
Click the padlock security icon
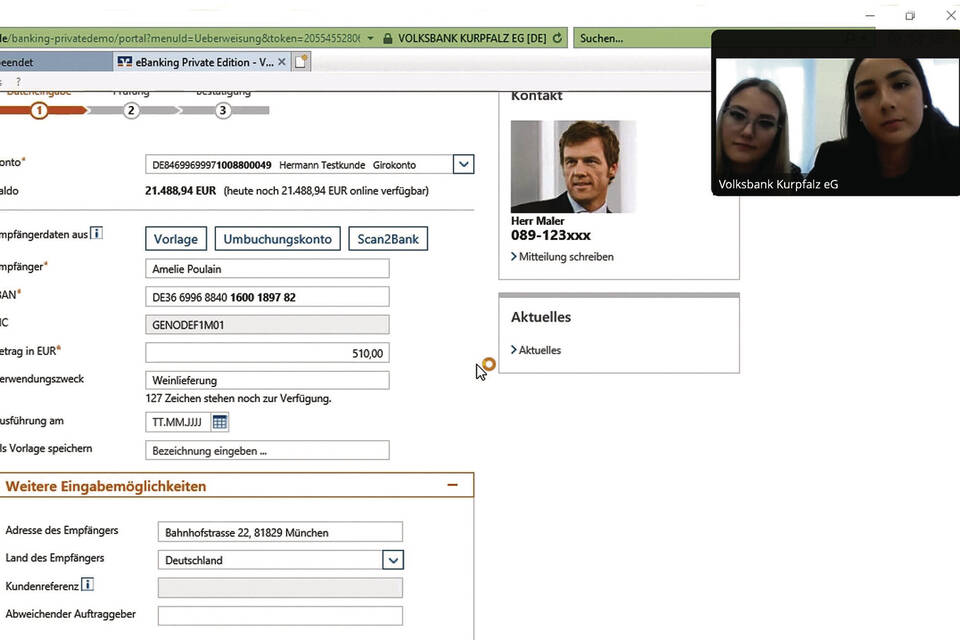pos(388,38)
